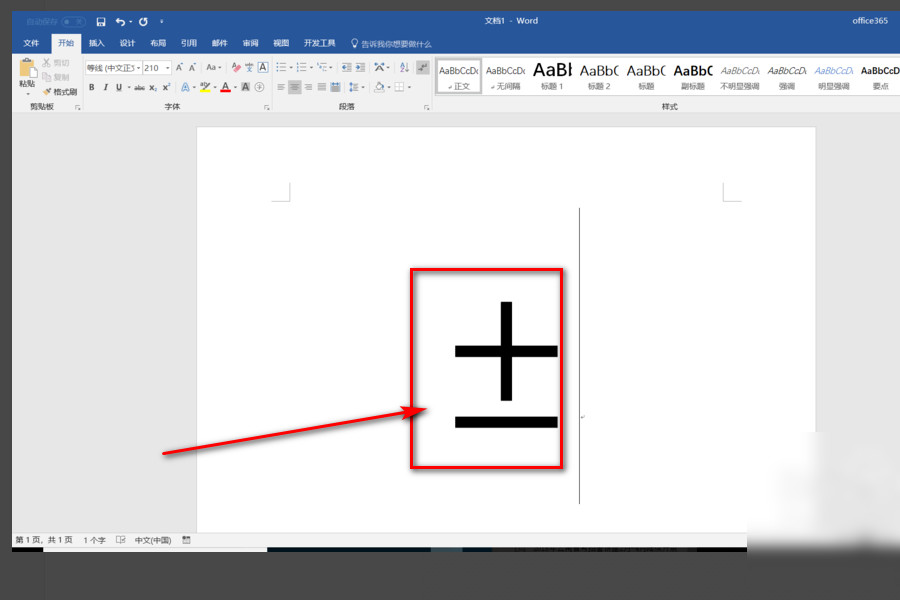Click the Character Shading icon

[x=246, y=87]
